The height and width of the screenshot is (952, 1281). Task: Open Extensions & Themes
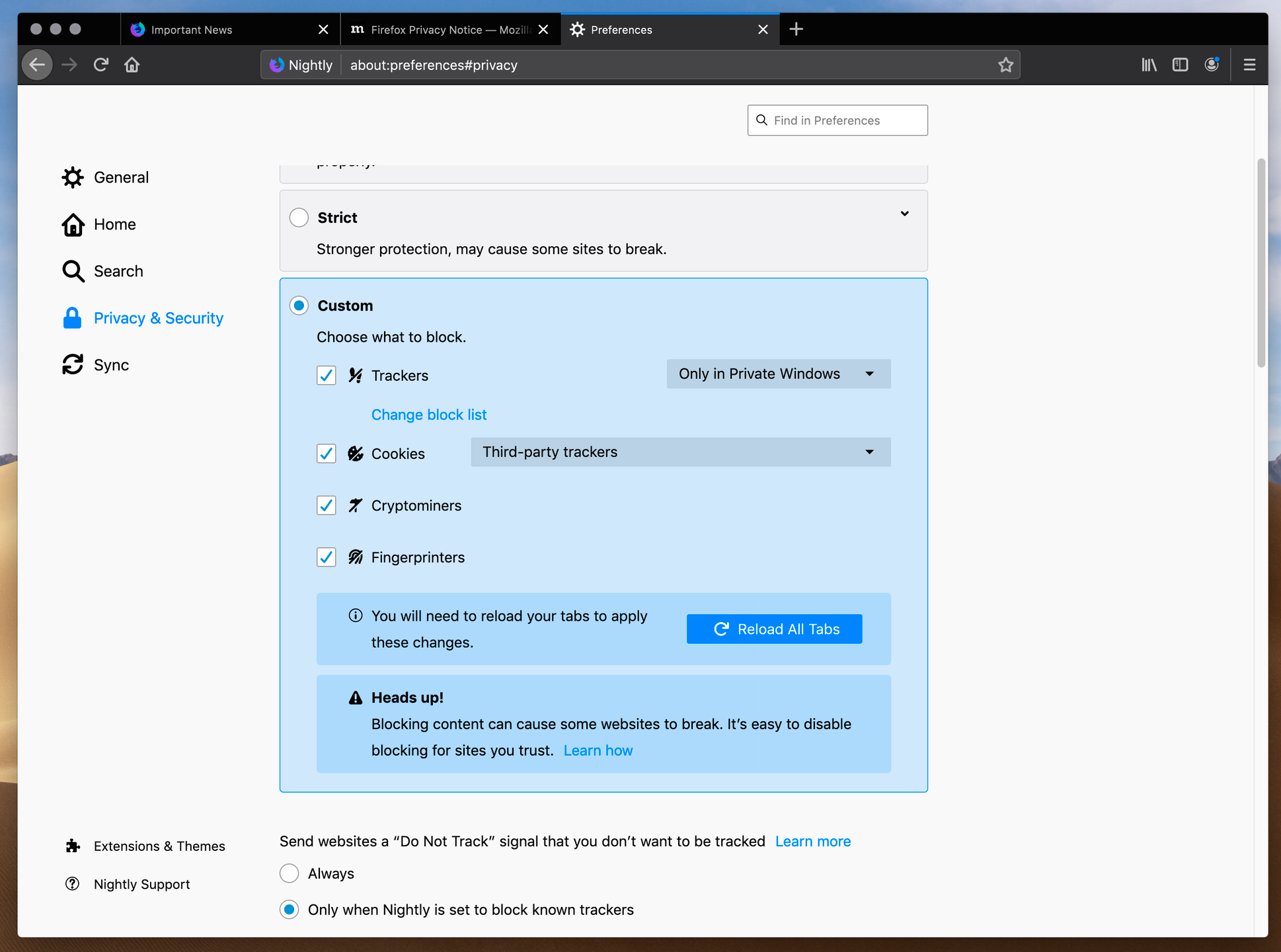point(159,846)
